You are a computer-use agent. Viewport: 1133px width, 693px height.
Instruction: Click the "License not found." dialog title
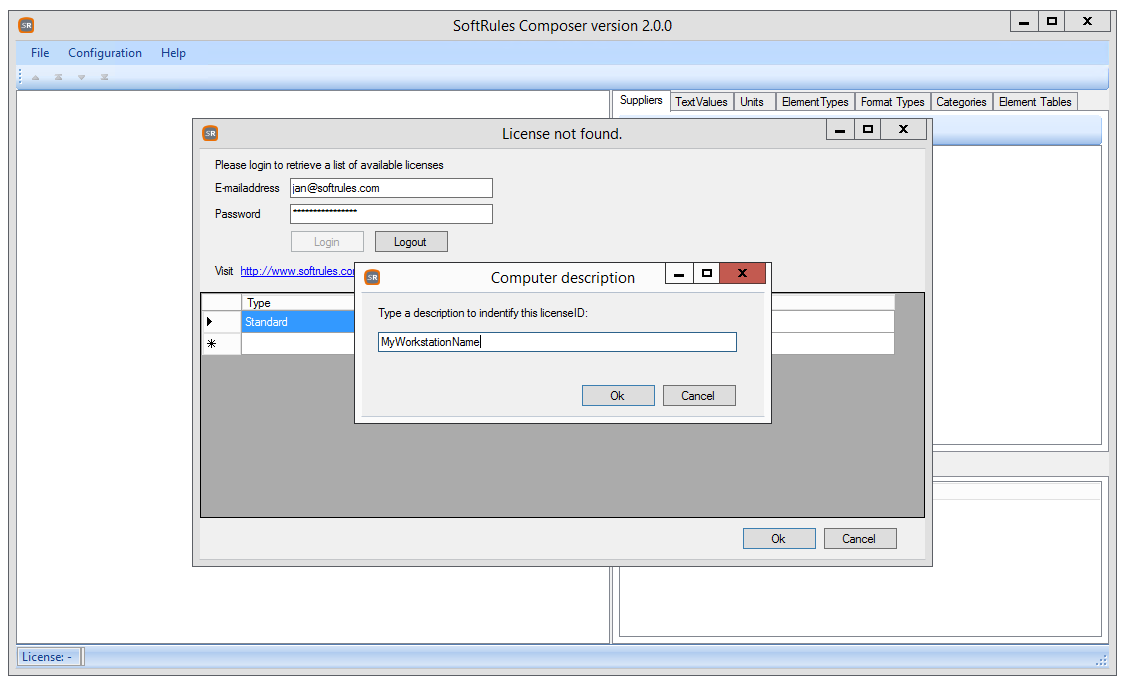[562, 134]
